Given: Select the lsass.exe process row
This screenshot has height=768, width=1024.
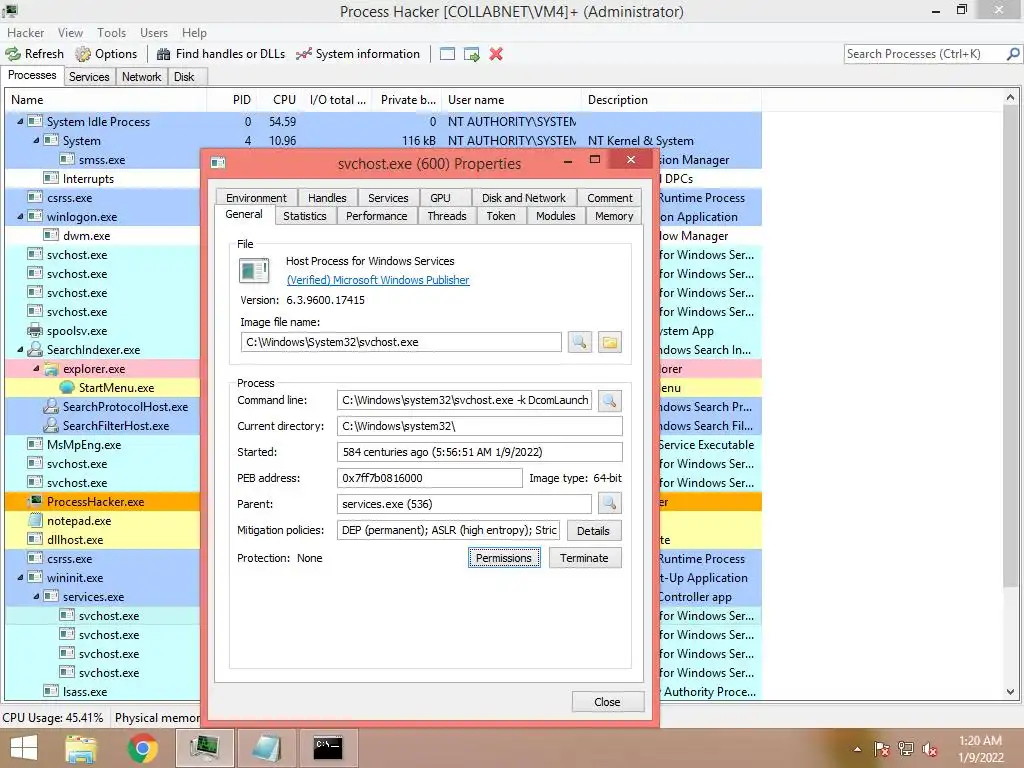Looking at the screenshot, I should pyautogui.click(x=383, y=692).
